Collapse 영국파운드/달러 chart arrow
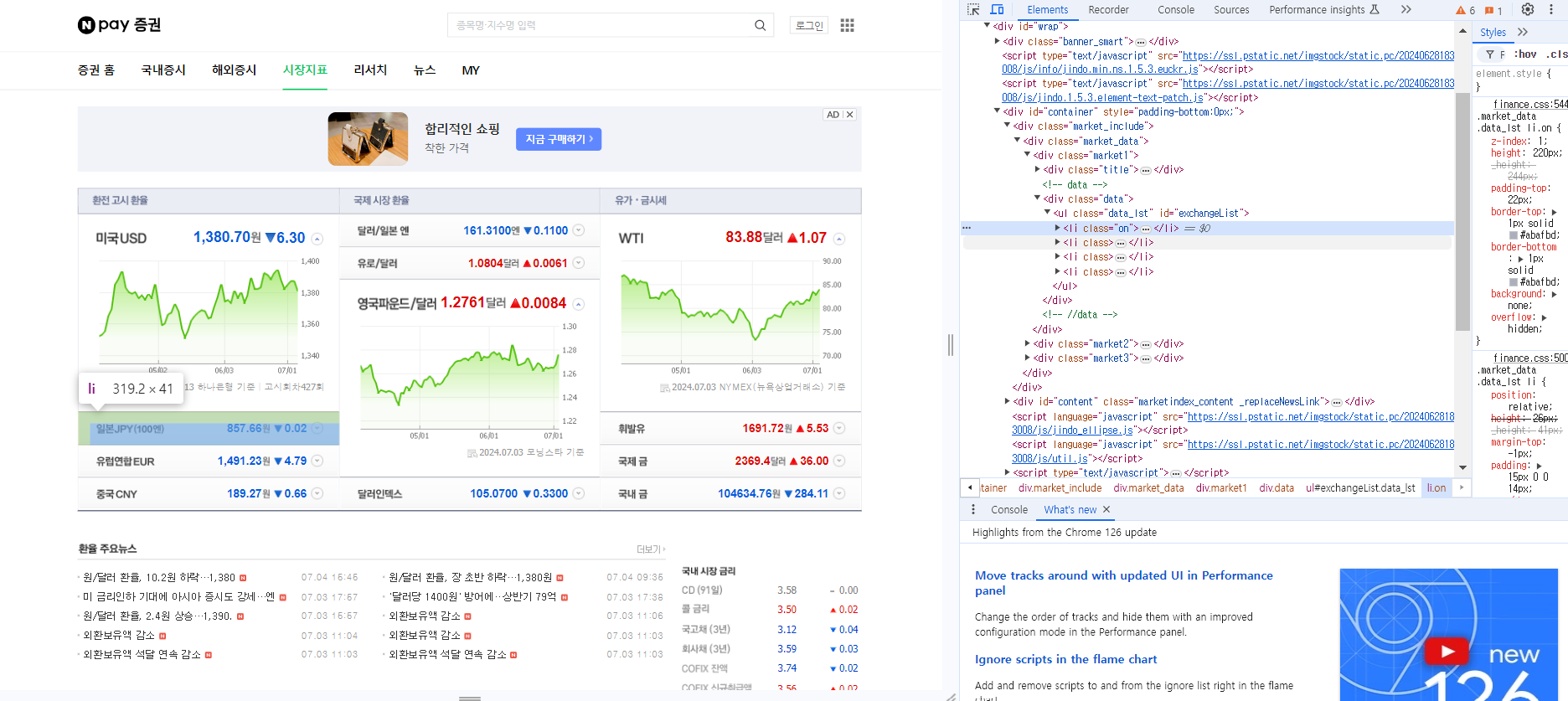 coord(579,304)
